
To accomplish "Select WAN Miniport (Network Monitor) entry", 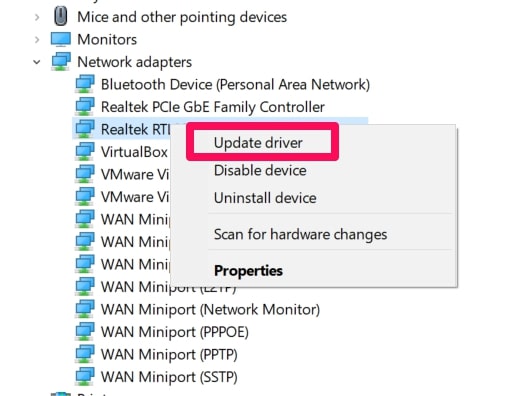I will coord(210,309).
